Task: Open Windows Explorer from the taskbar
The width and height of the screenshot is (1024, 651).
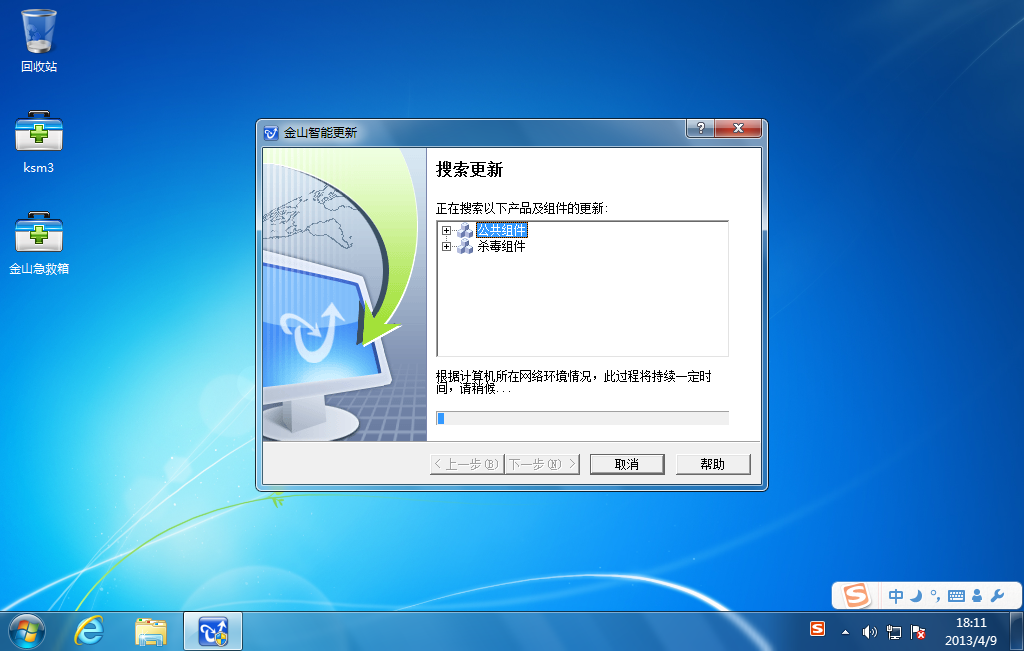Action: point(151,631)
